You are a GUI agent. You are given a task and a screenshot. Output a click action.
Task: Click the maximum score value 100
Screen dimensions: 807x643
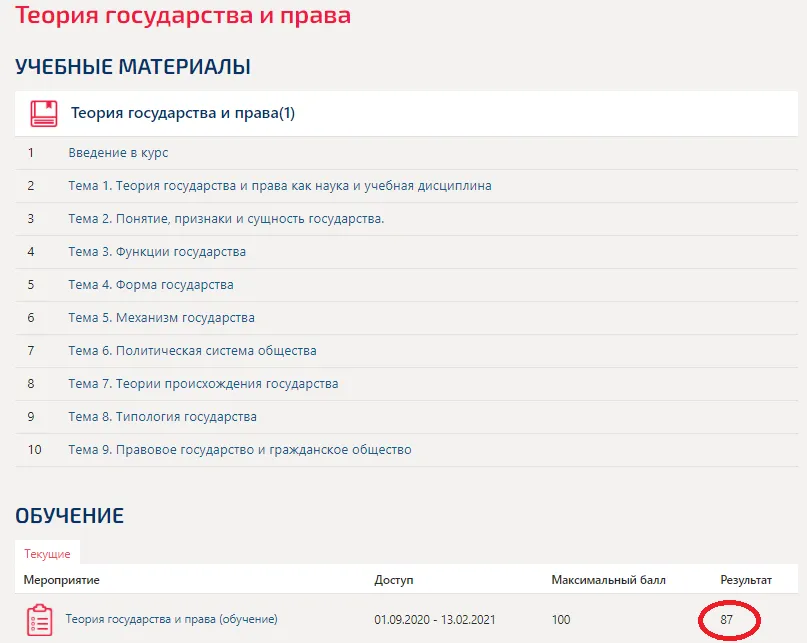pyautogui.click(x=561, y=620)
